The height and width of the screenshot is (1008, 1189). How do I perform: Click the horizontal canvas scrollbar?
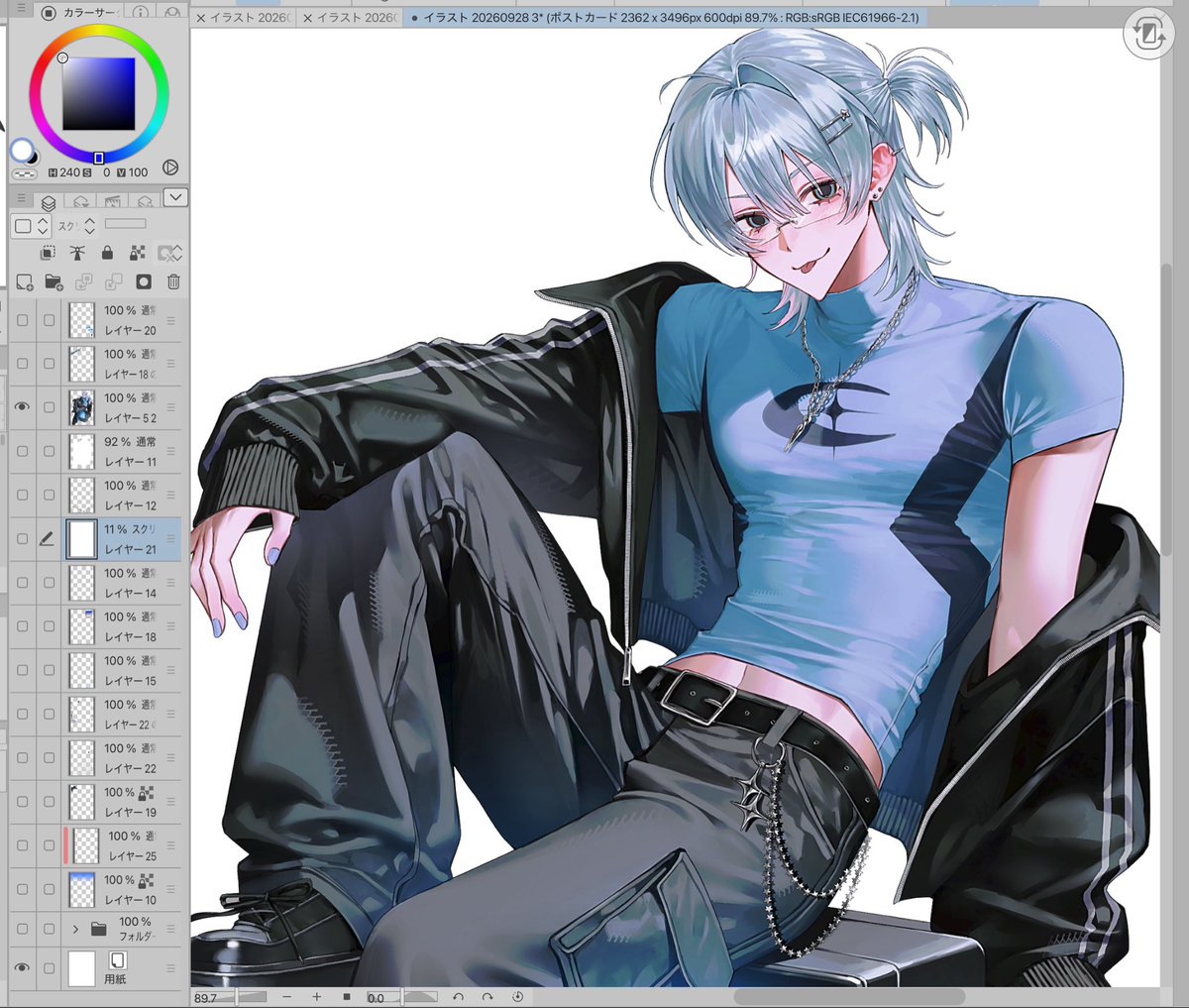(849, 996)
